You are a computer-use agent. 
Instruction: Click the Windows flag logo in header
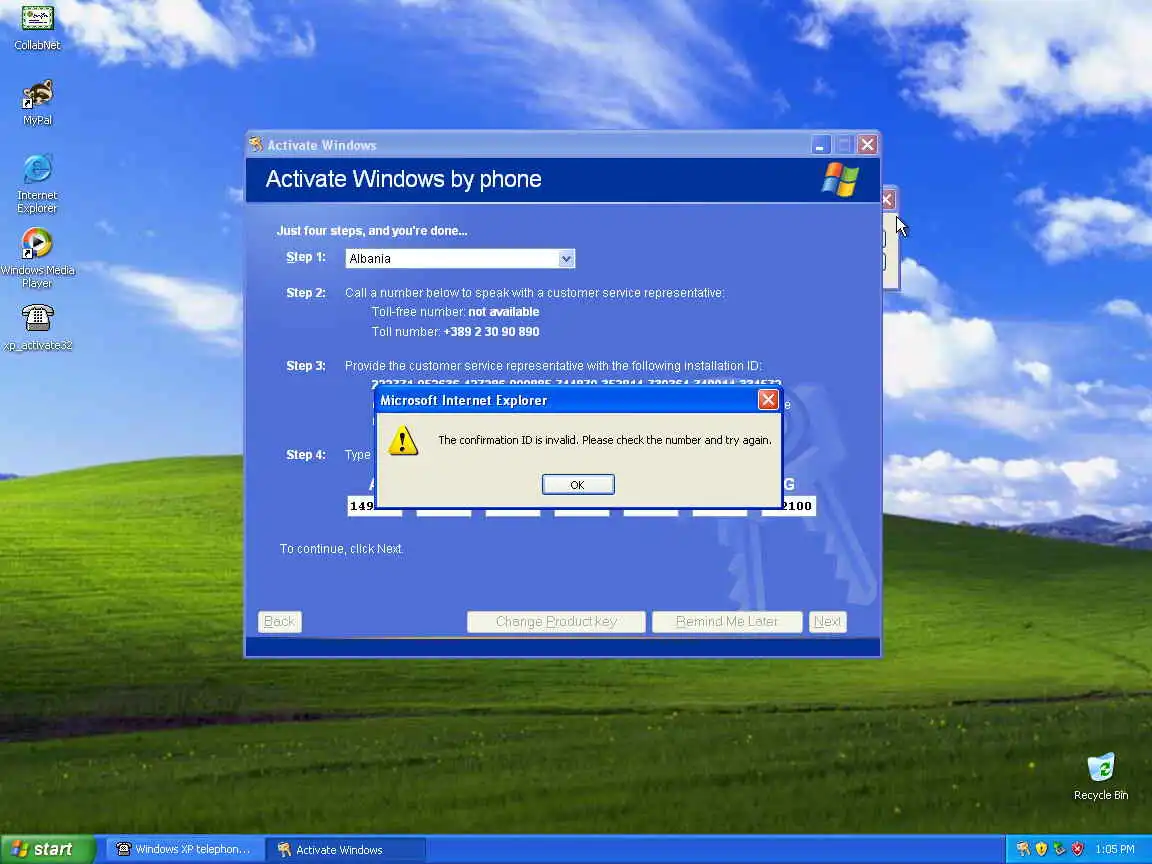tap(840, 179)
